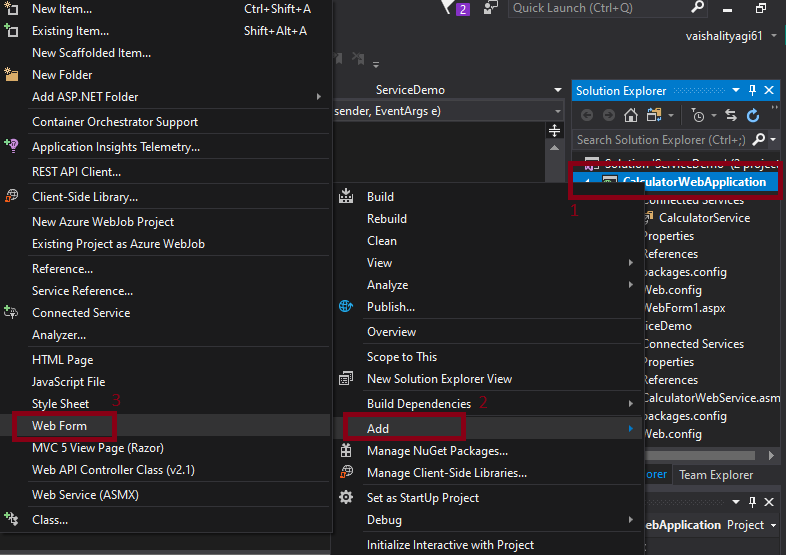Expand the View submenu
The height and width of the screenshot is (555, 786).
coord(489,263)
